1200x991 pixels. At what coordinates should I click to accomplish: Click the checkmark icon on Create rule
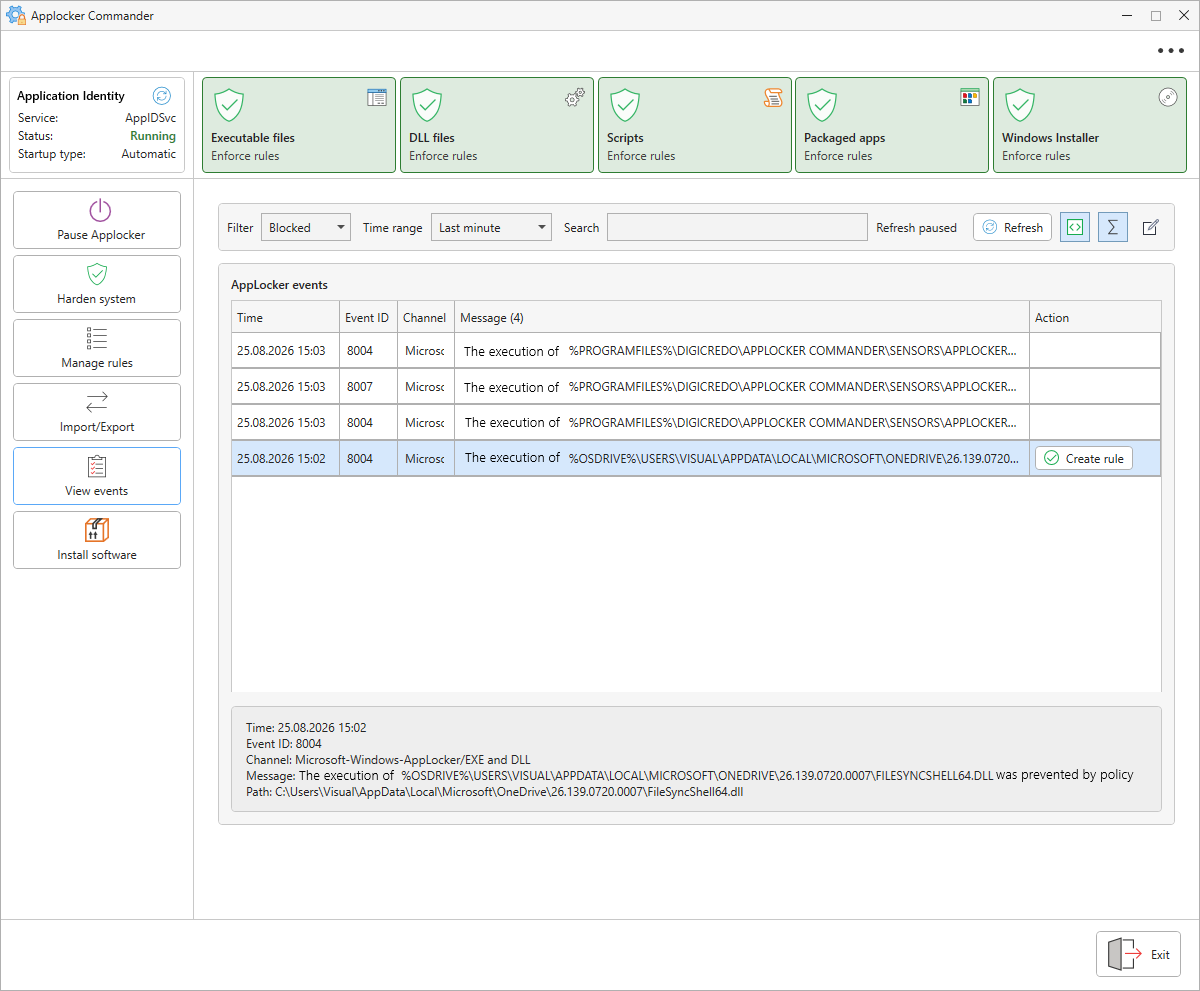(x=1051, y=458)
